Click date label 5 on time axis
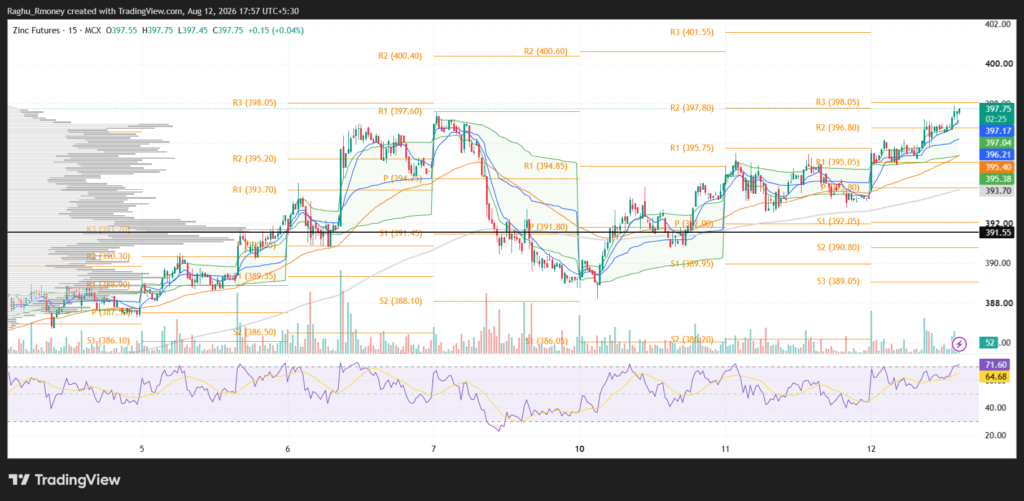The width and height of the screenshot is (1024, 501). 142,449
